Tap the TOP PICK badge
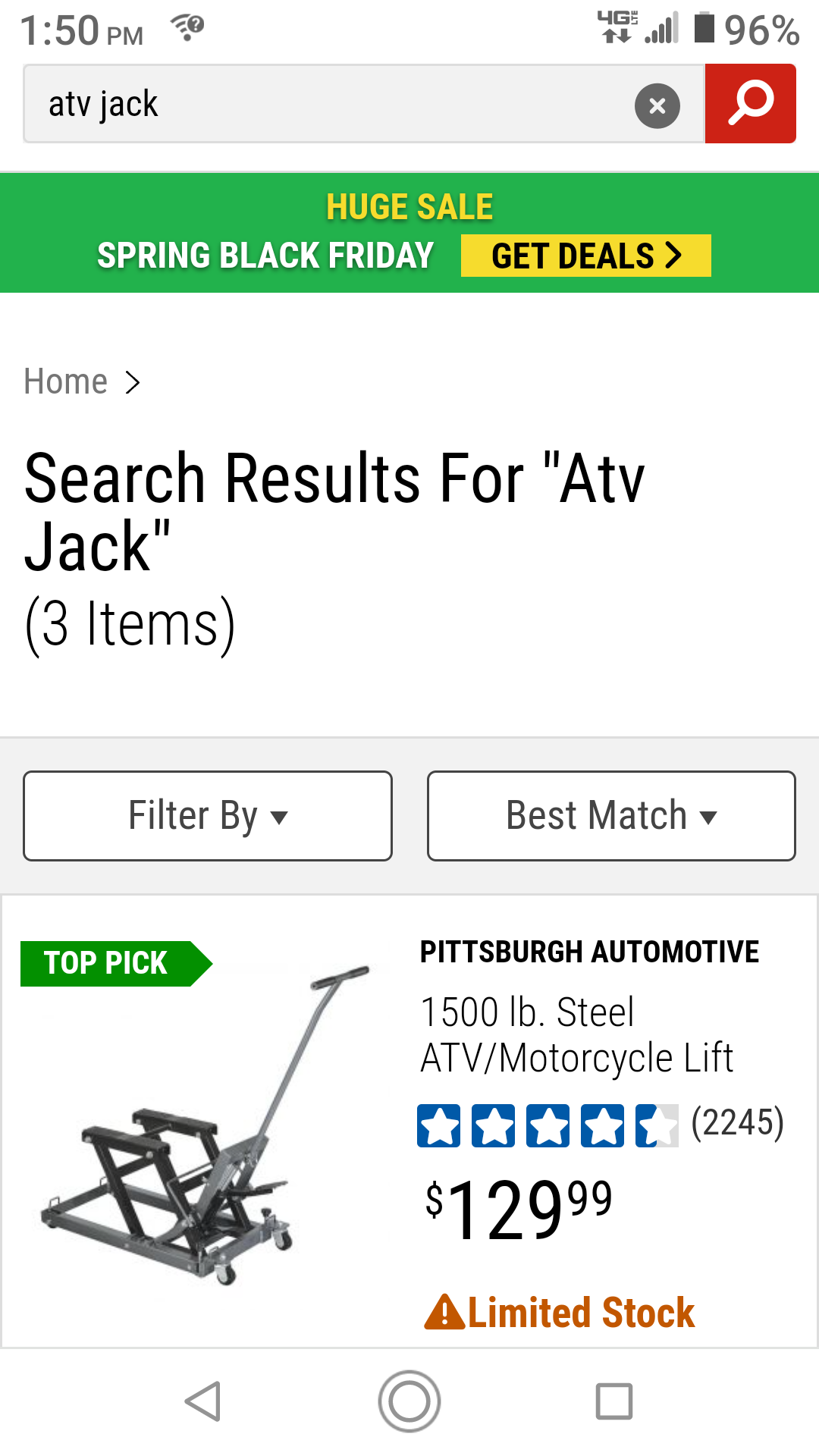 tap(108, 963)
